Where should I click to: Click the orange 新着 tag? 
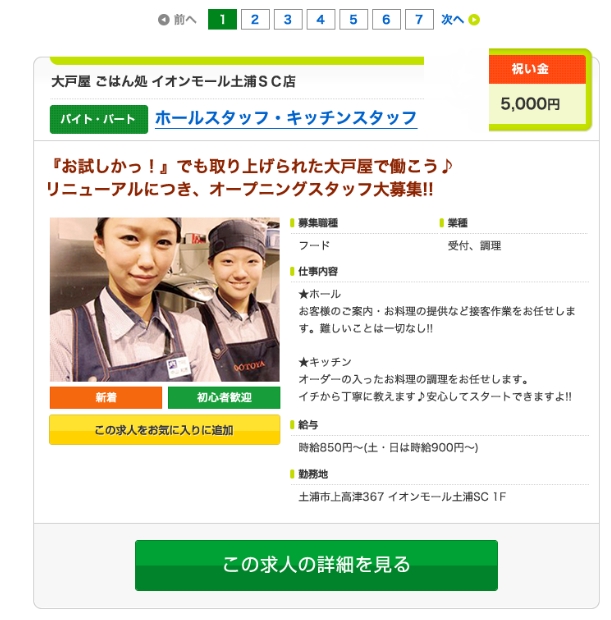(x=106, y=397)
